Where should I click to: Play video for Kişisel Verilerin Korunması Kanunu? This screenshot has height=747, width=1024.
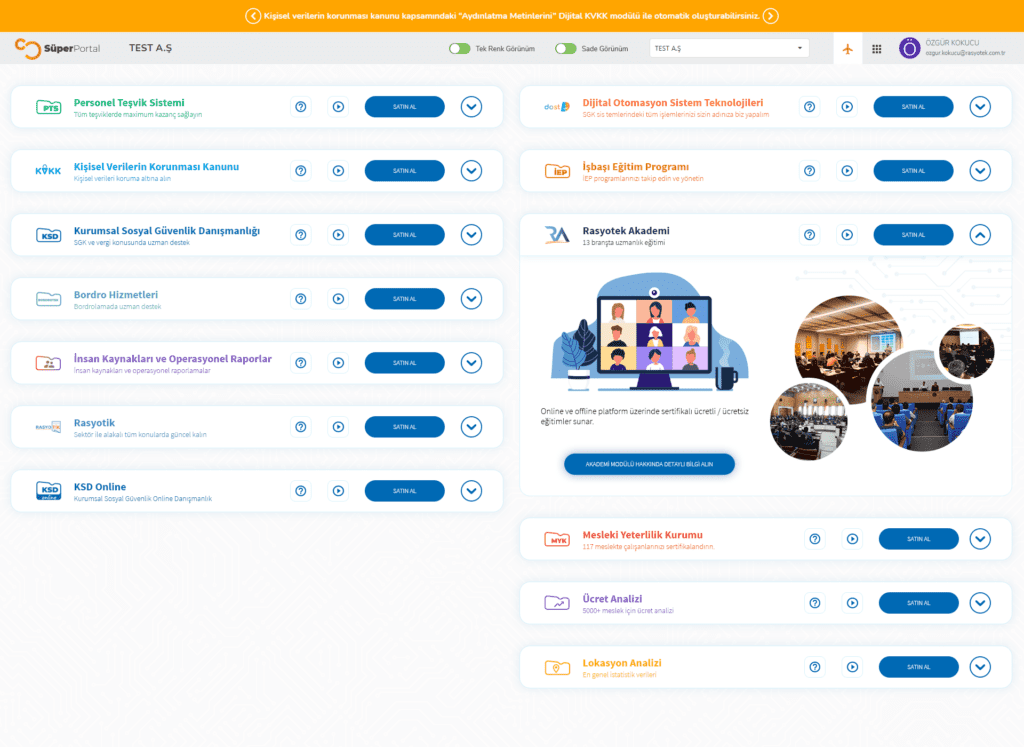(338, 170)
